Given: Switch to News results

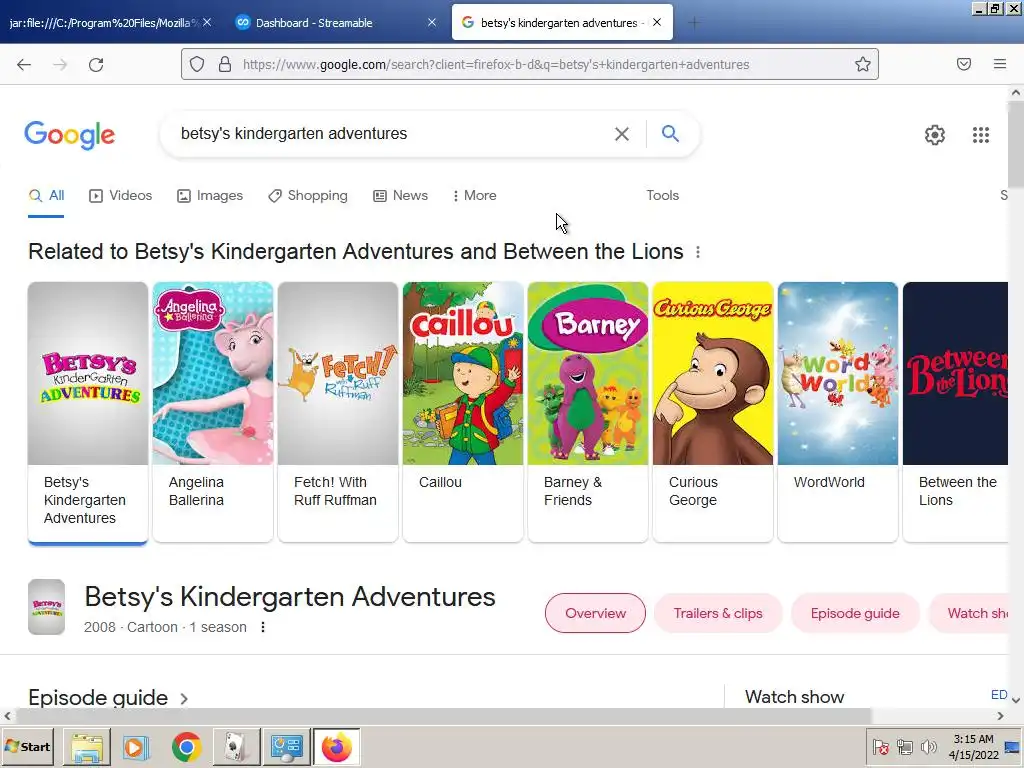Looking at the screenshot, I should (x=400, y=195).
